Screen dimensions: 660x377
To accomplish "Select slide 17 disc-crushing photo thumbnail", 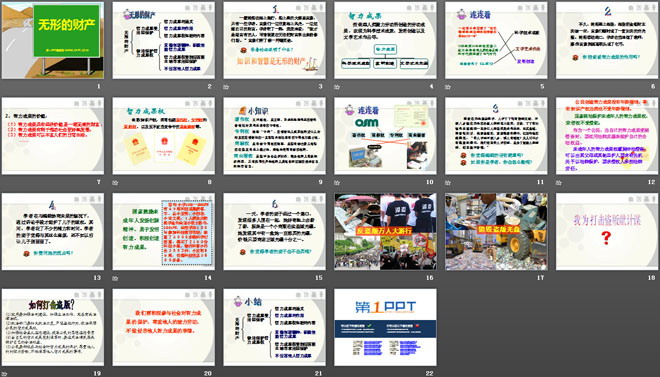I will [x=496, y=231].
